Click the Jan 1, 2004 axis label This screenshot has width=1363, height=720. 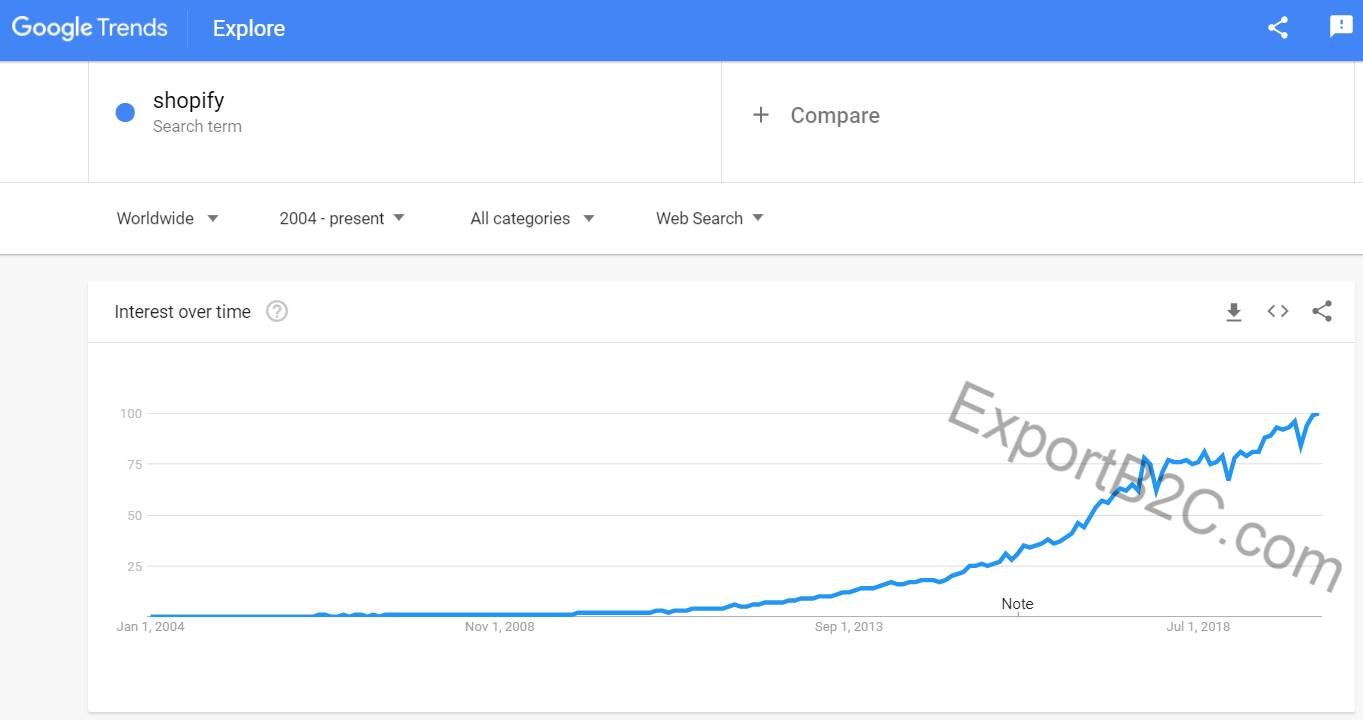pyautogui.click(x=151, y=627)
